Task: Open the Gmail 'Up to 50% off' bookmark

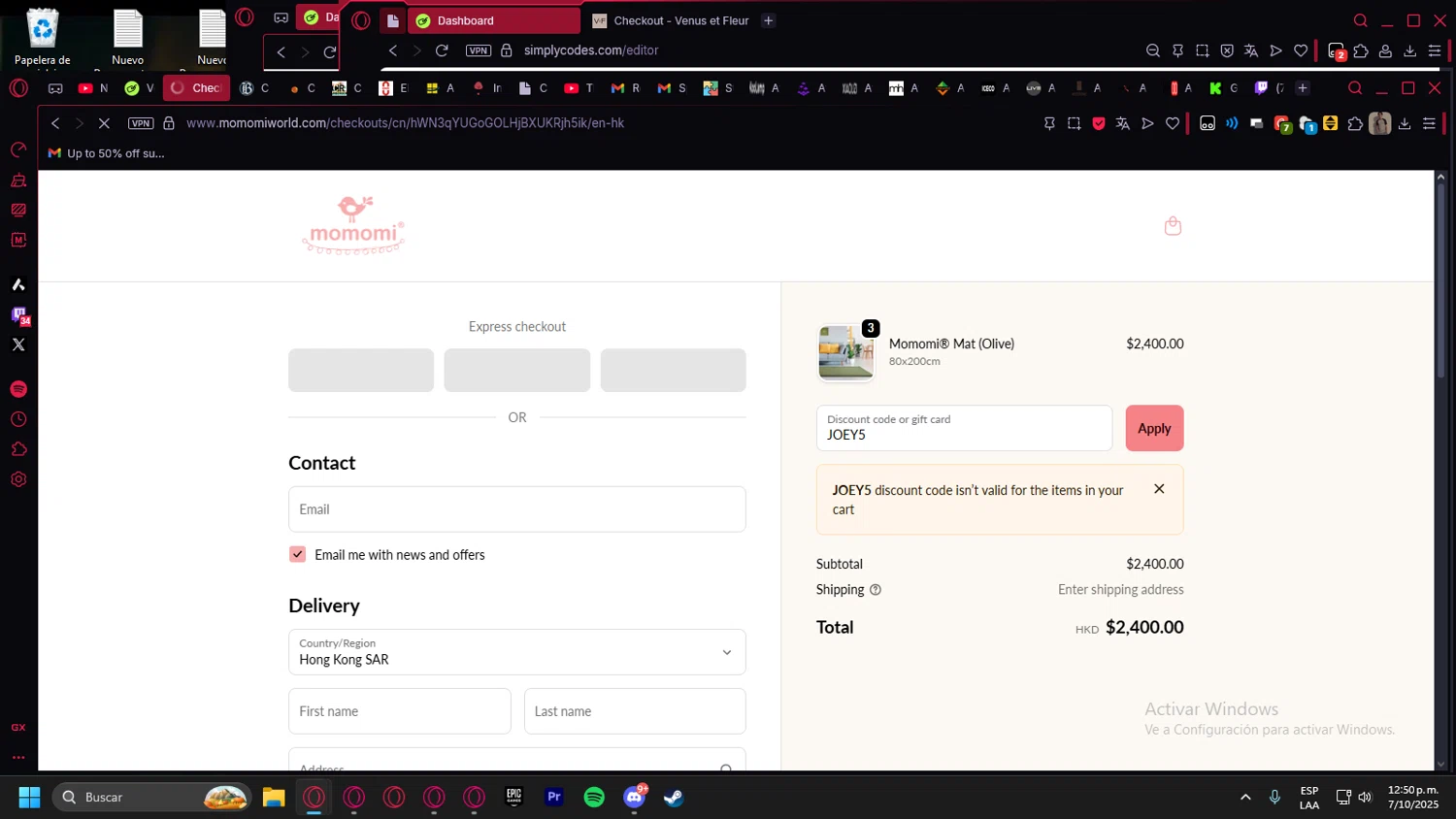Action: point(107,153)
